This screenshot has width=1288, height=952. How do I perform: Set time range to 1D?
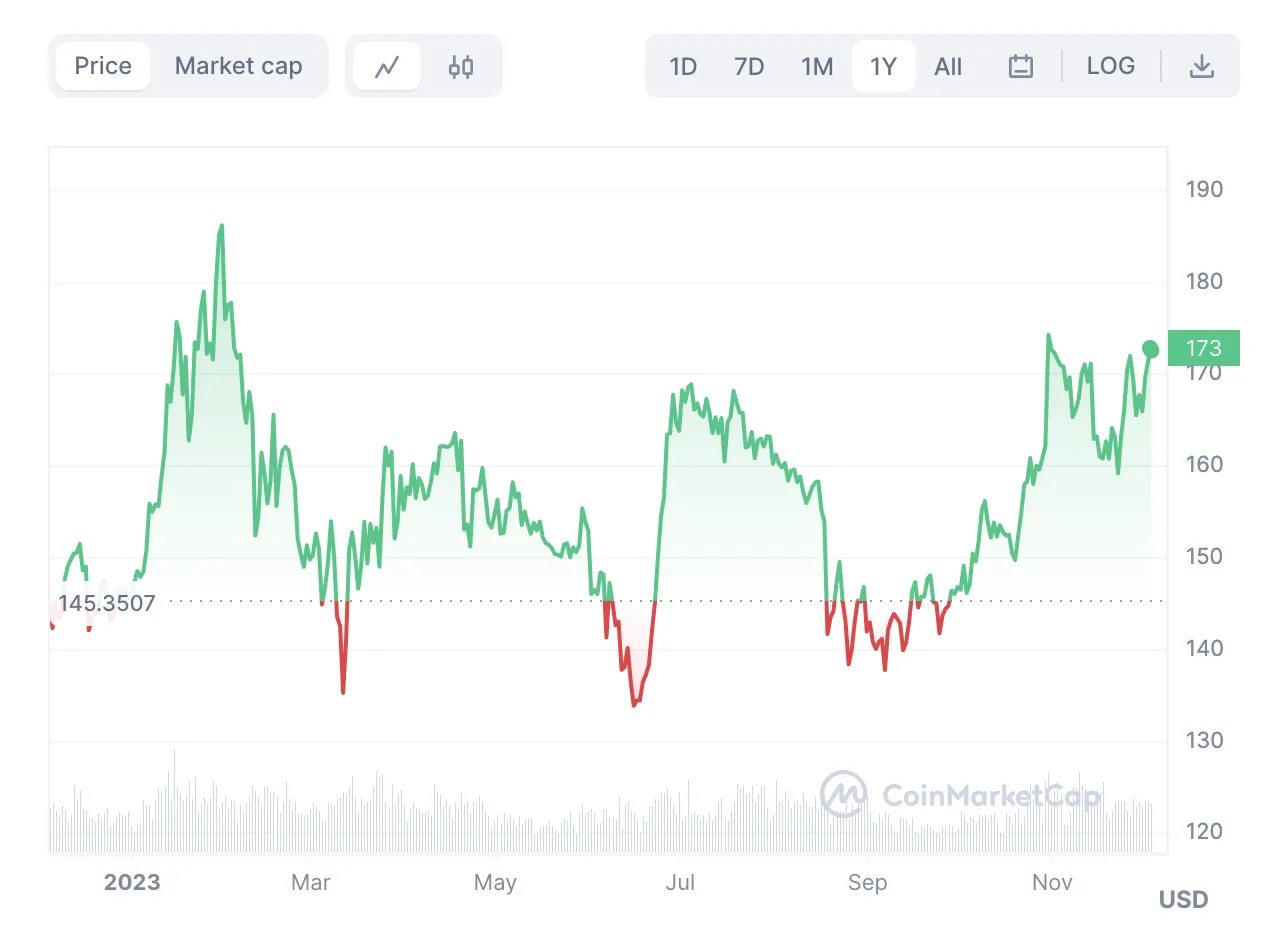tap(683, 67)
